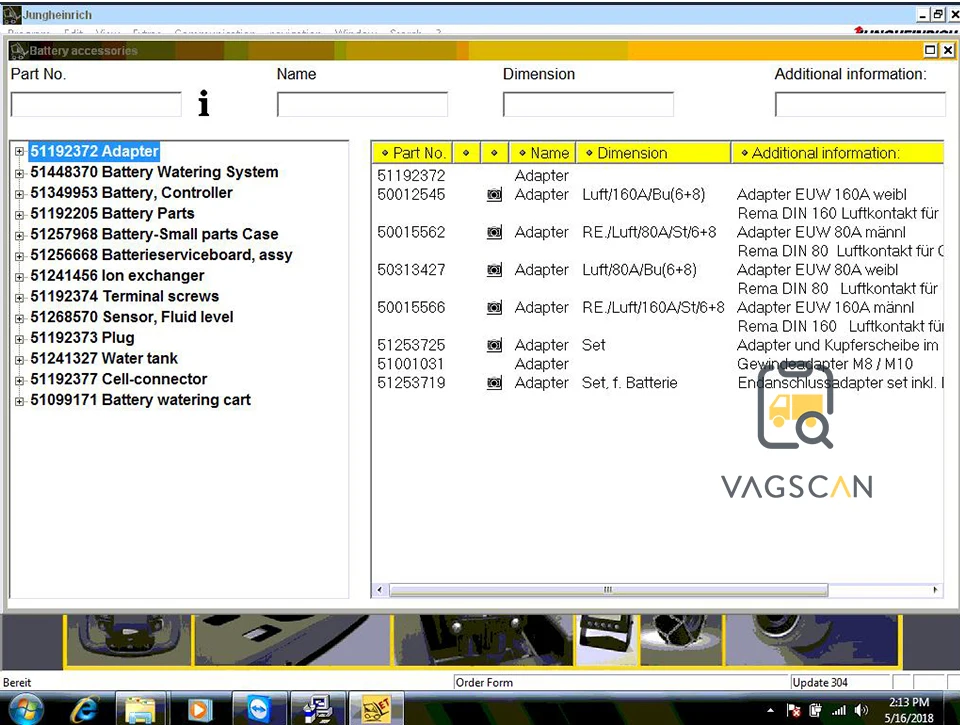Expand 51257968 Battery-Small parts Case node

20,236
